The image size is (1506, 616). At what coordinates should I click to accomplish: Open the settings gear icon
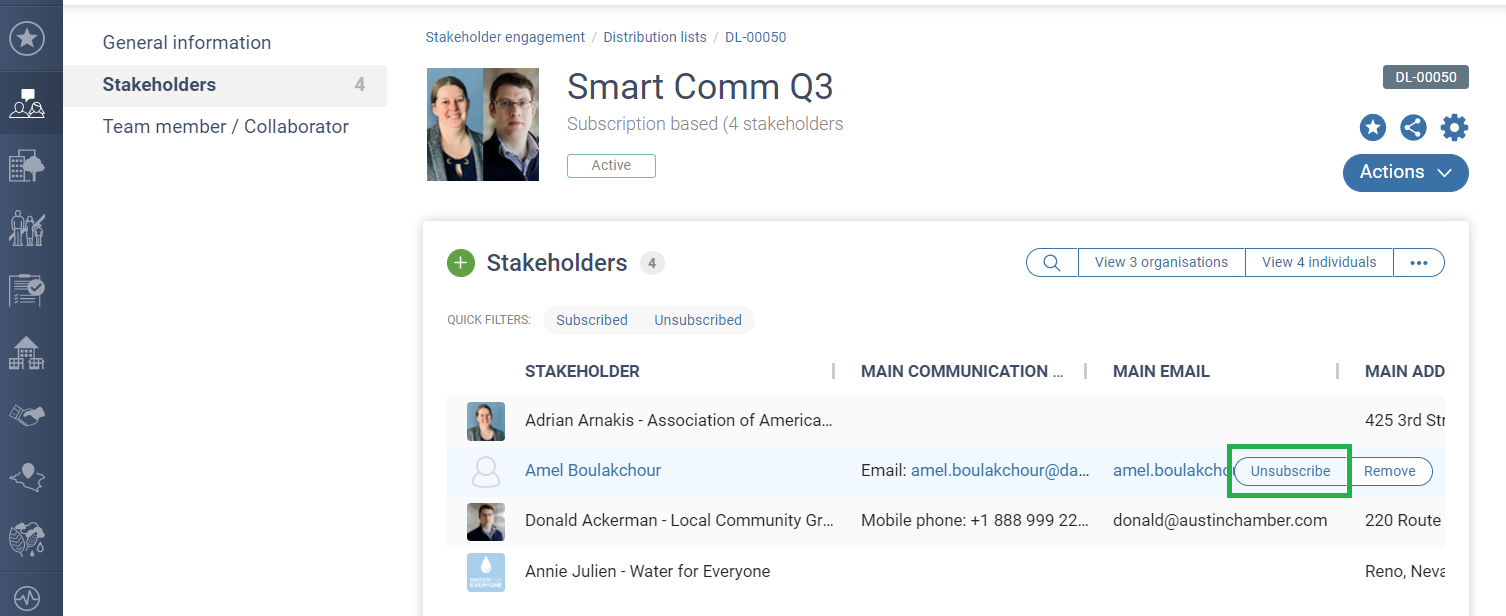(x=1454, y=127)
